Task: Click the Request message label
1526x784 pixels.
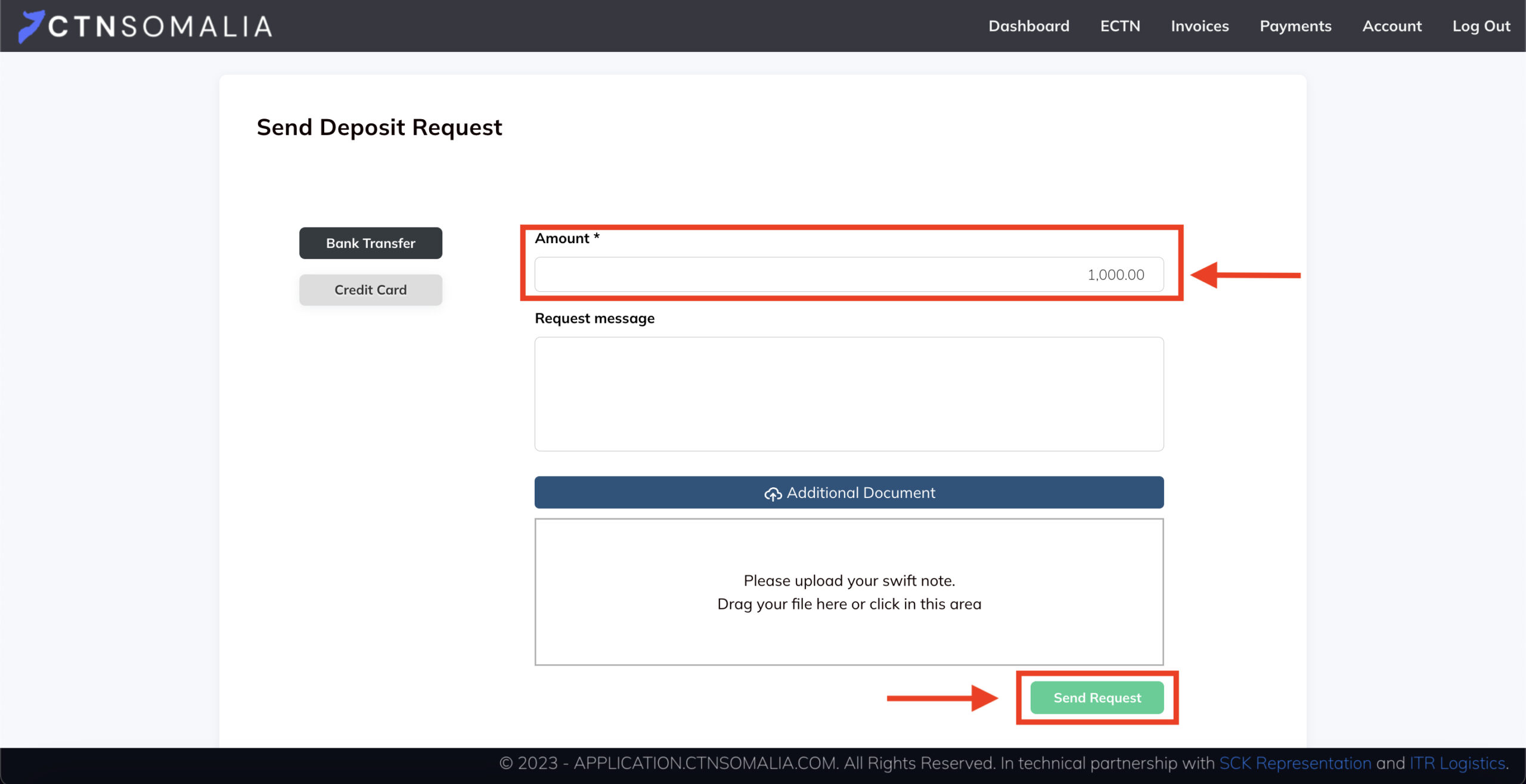Action: [x=594, y=319]
